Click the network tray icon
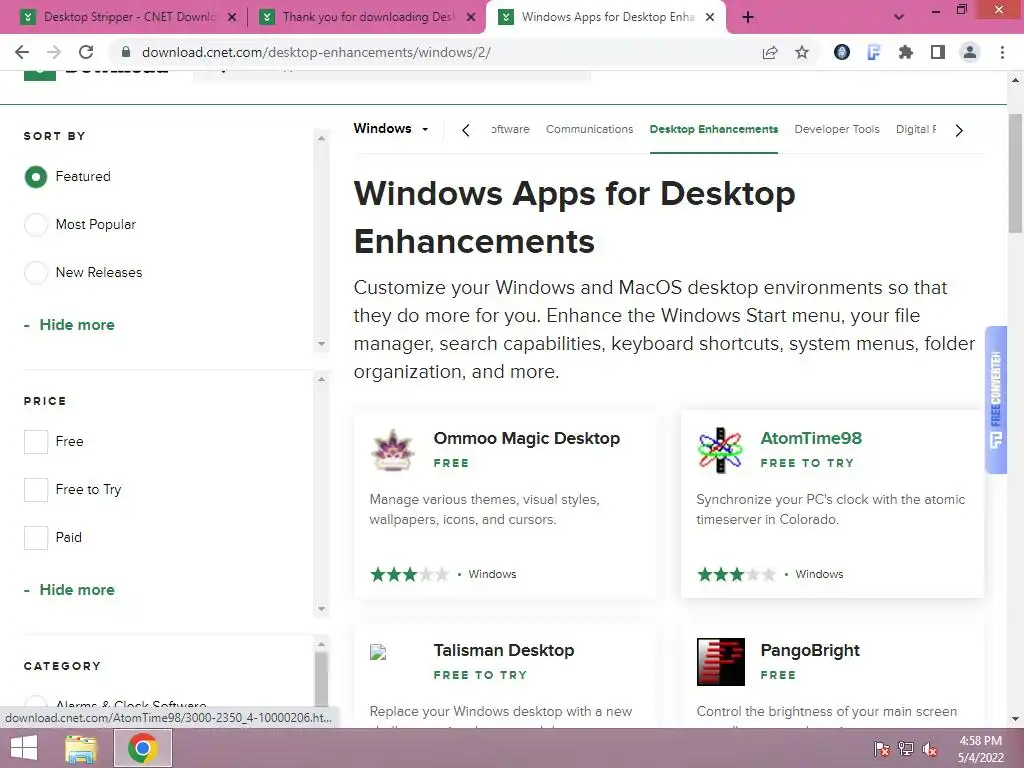The height and width of the screenshot is (768, 1024). 906,748
